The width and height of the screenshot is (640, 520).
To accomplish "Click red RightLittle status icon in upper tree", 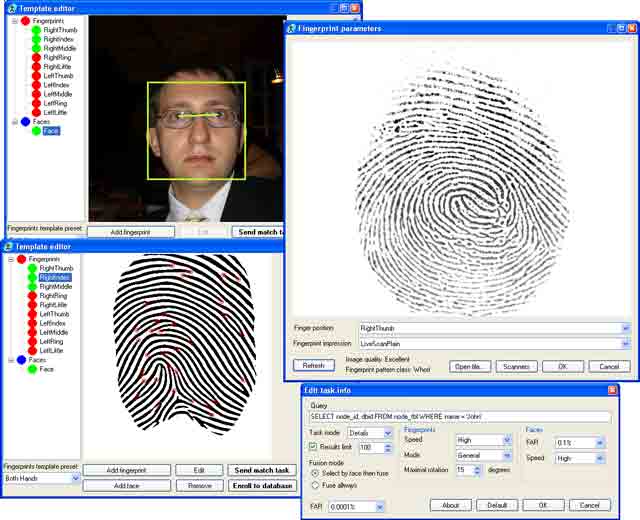I will (x=36, y=67).
